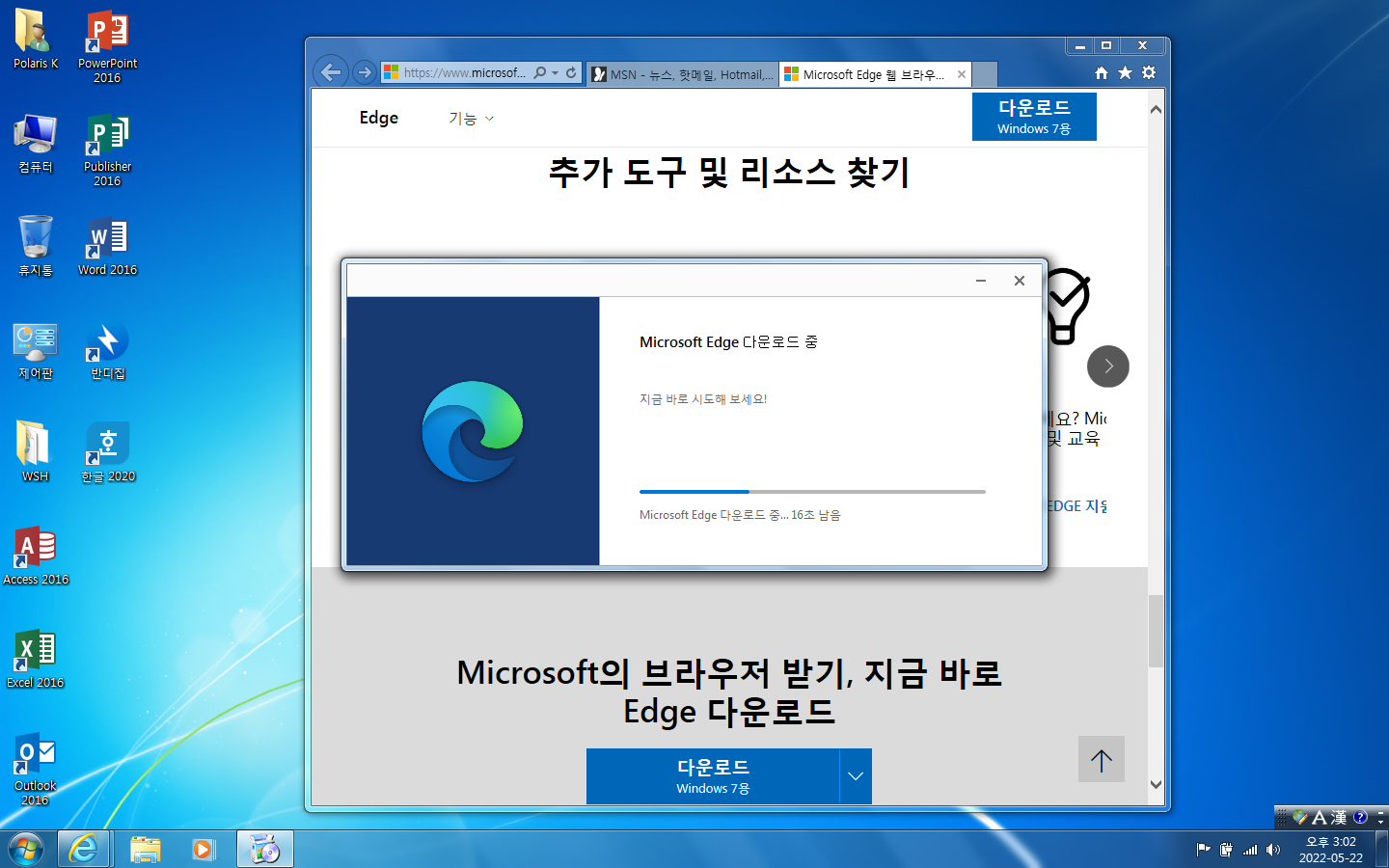The width and height of the screenshot is (1389, 868).
Task: Click the 16초 남음 status text
Action: 816,515
